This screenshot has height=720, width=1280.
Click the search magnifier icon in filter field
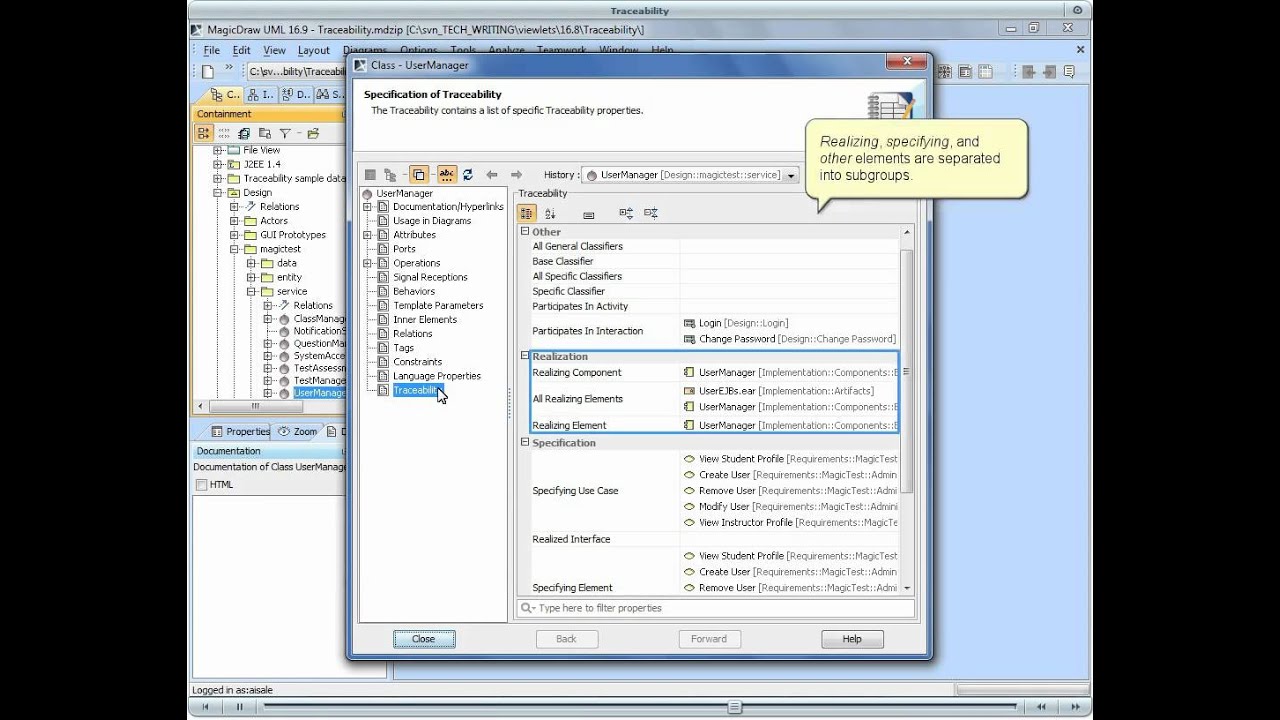tap(527, 608)
